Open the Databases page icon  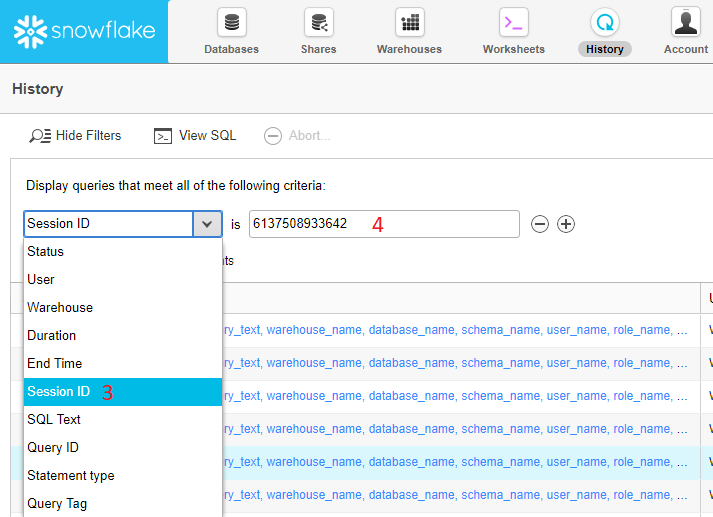pos(231,22)
